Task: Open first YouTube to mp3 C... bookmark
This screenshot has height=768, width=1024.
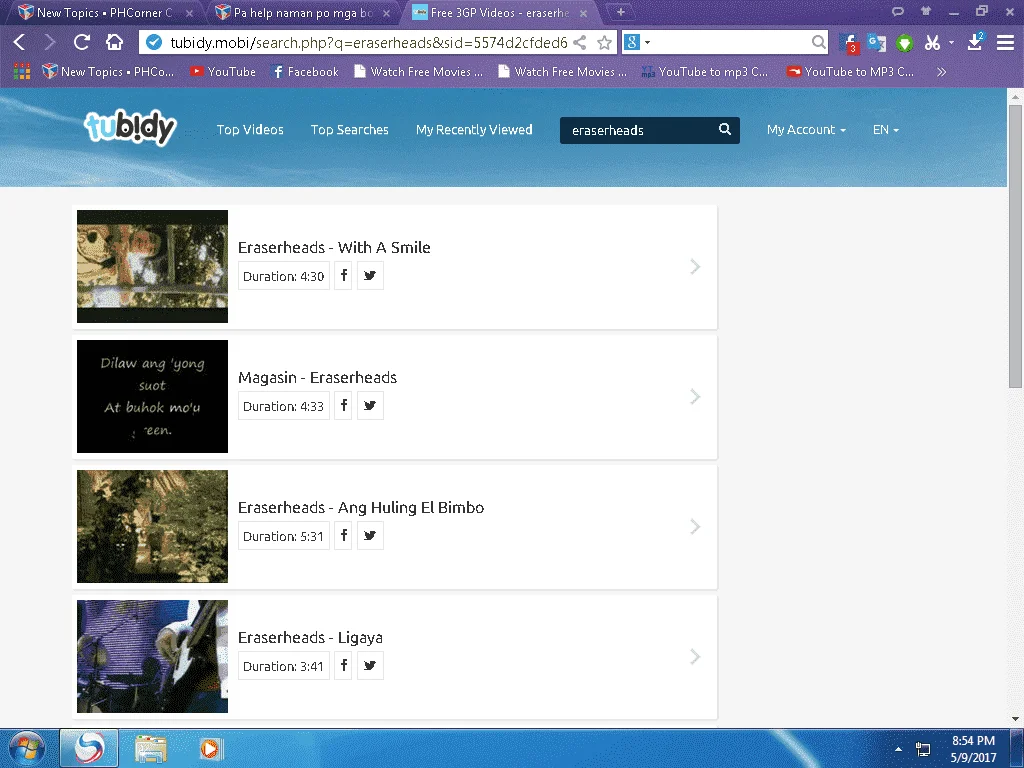Action: pos(705,72)
